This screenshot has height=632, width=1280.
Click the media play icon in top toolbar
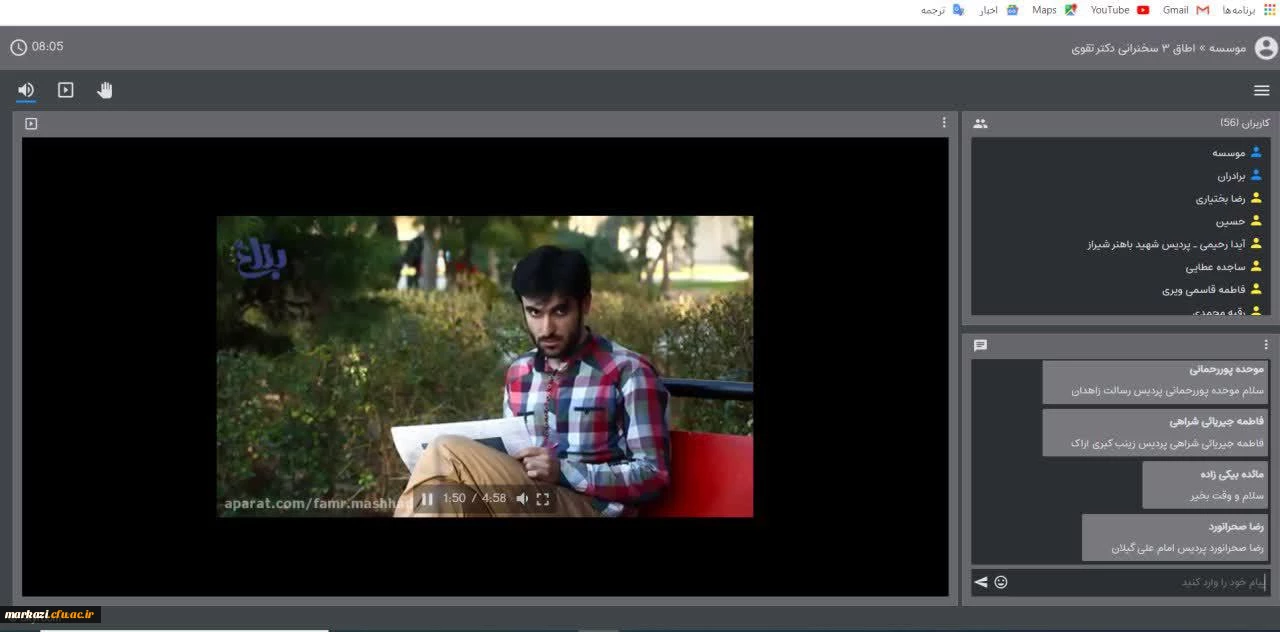click(x=66, y=90)
